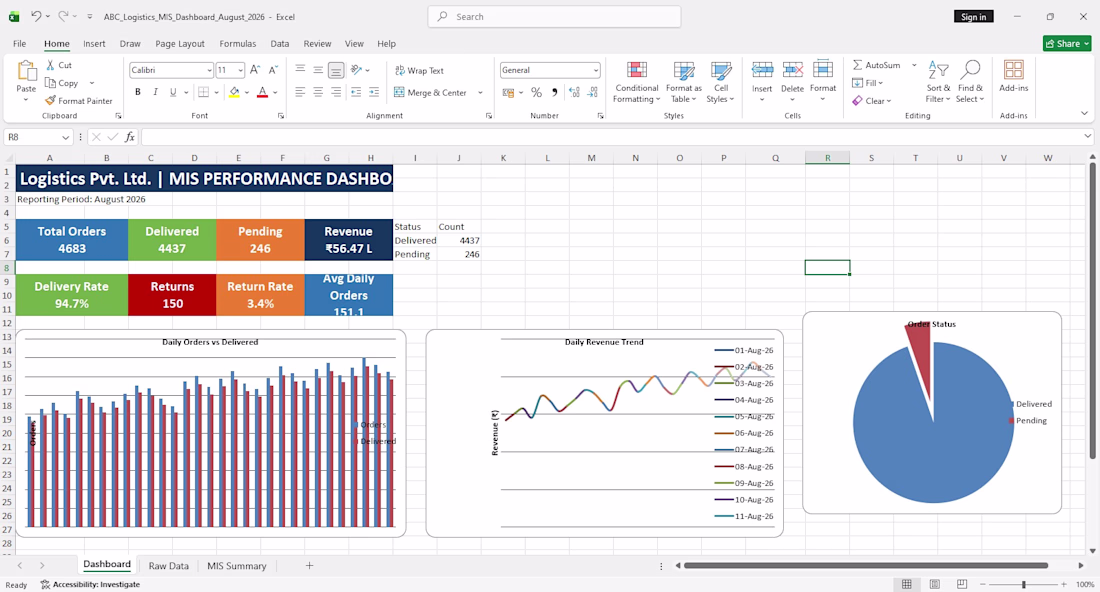Toggle Bold formatting
1100x592 pixels.
138,92
